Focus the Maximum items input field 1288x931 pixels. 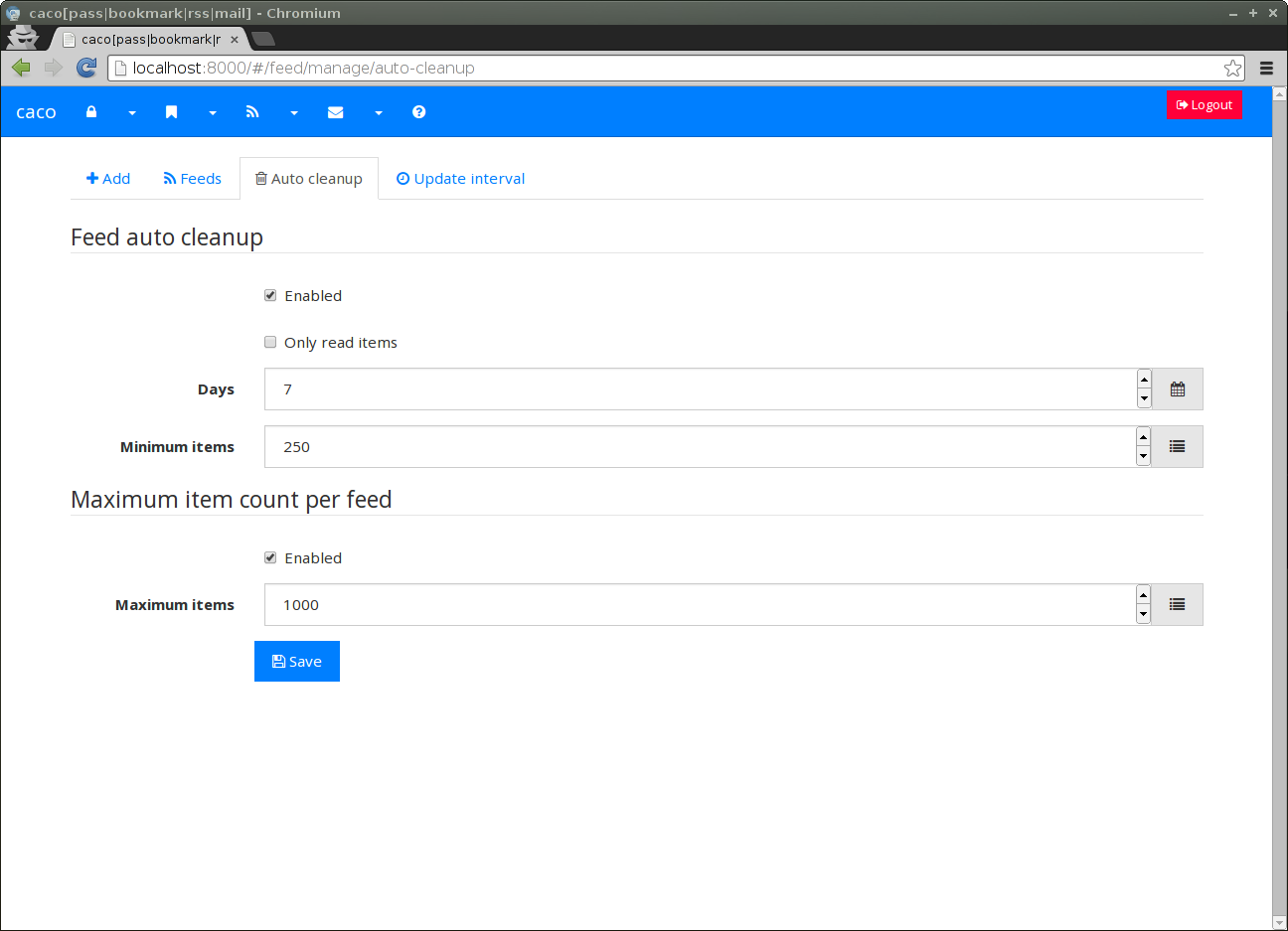pyautogui.click(x=700, y=605)
